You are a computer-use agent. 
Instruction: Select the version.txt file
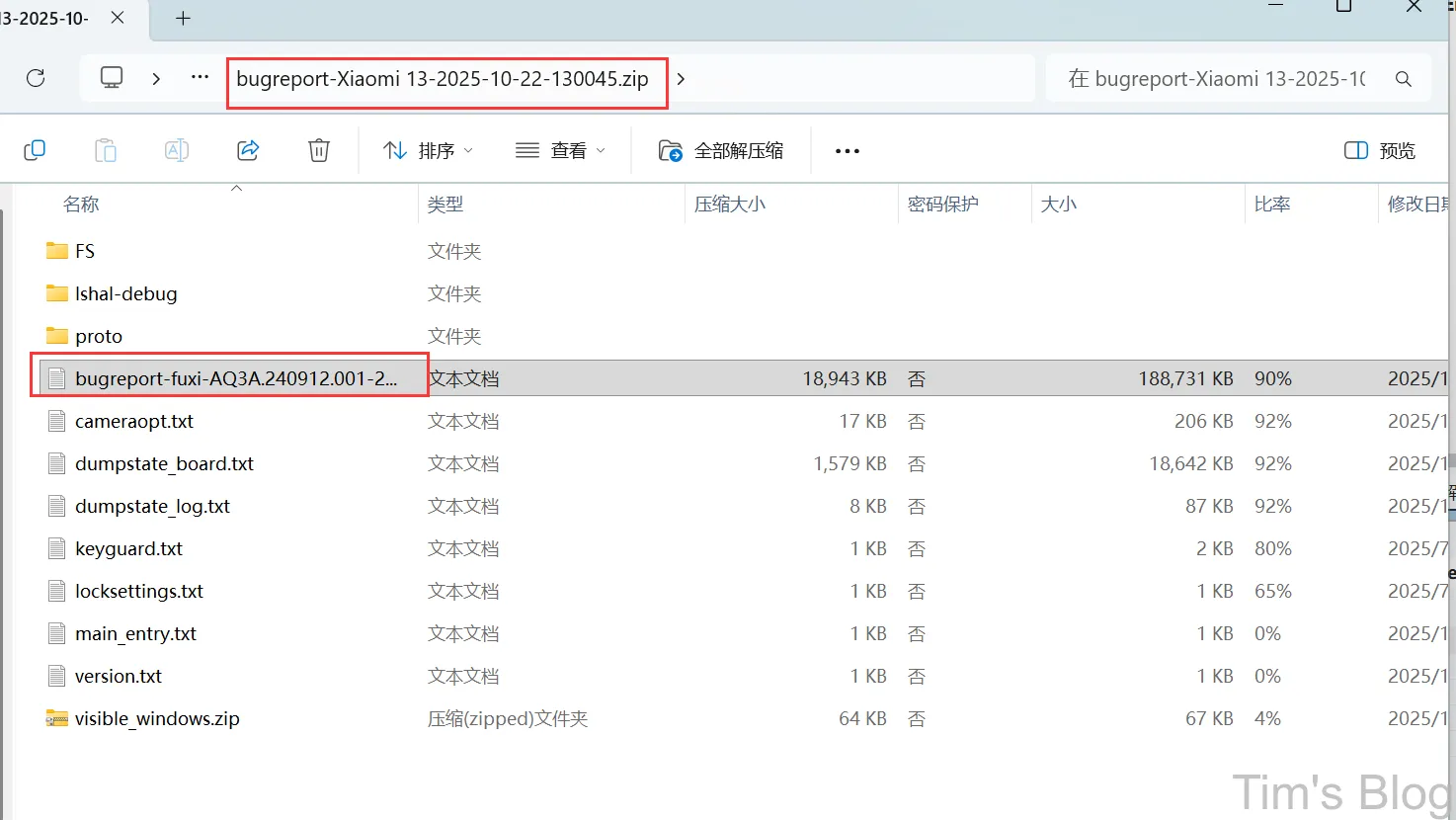(x=119, y=676)
